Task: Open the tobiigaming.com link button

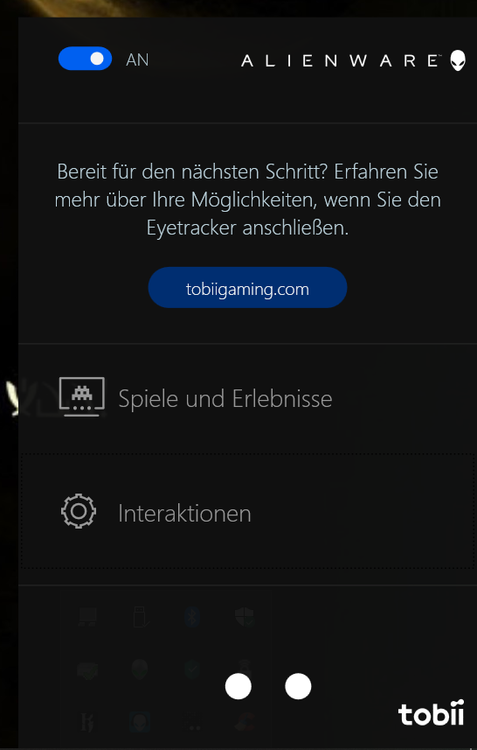Action: 247,287
